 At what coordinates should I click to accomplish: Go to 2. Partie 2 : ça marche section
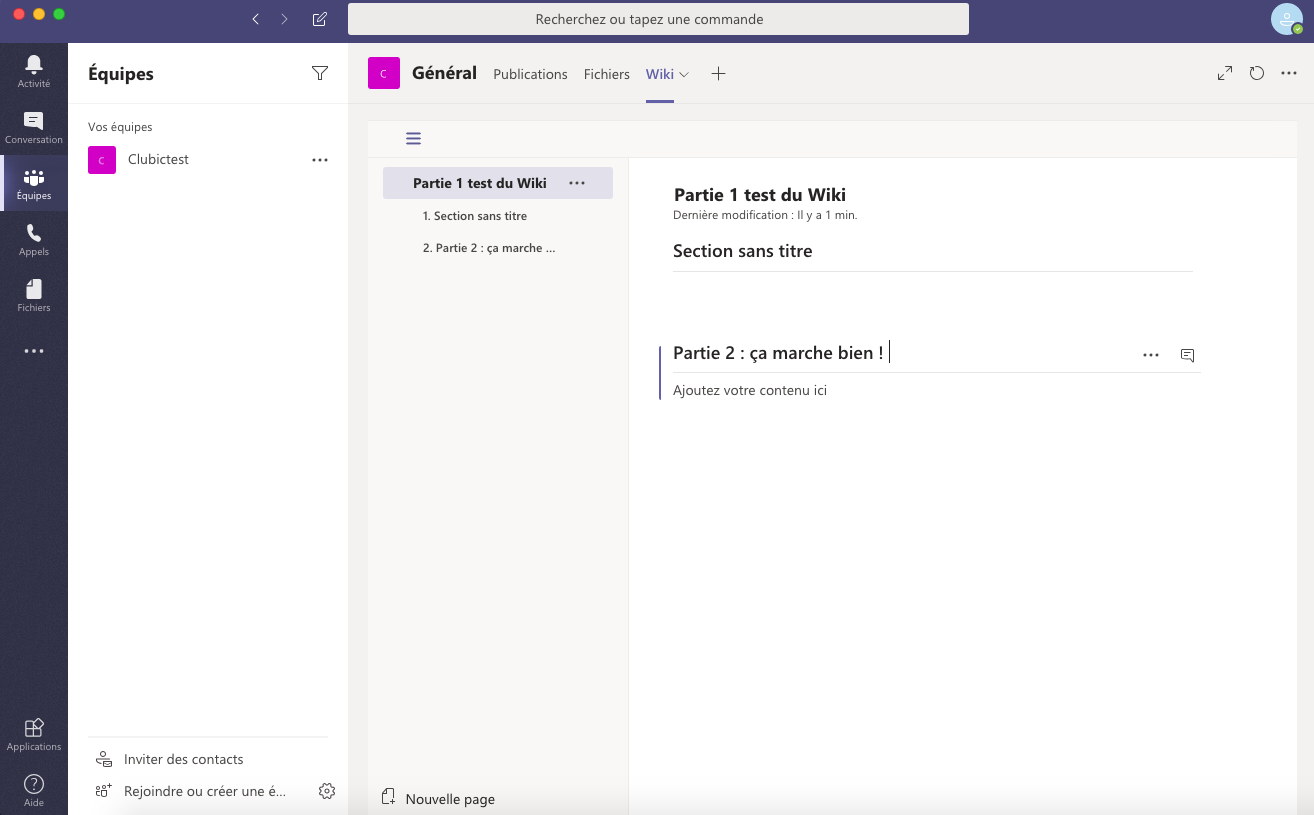tap(489, 248)
